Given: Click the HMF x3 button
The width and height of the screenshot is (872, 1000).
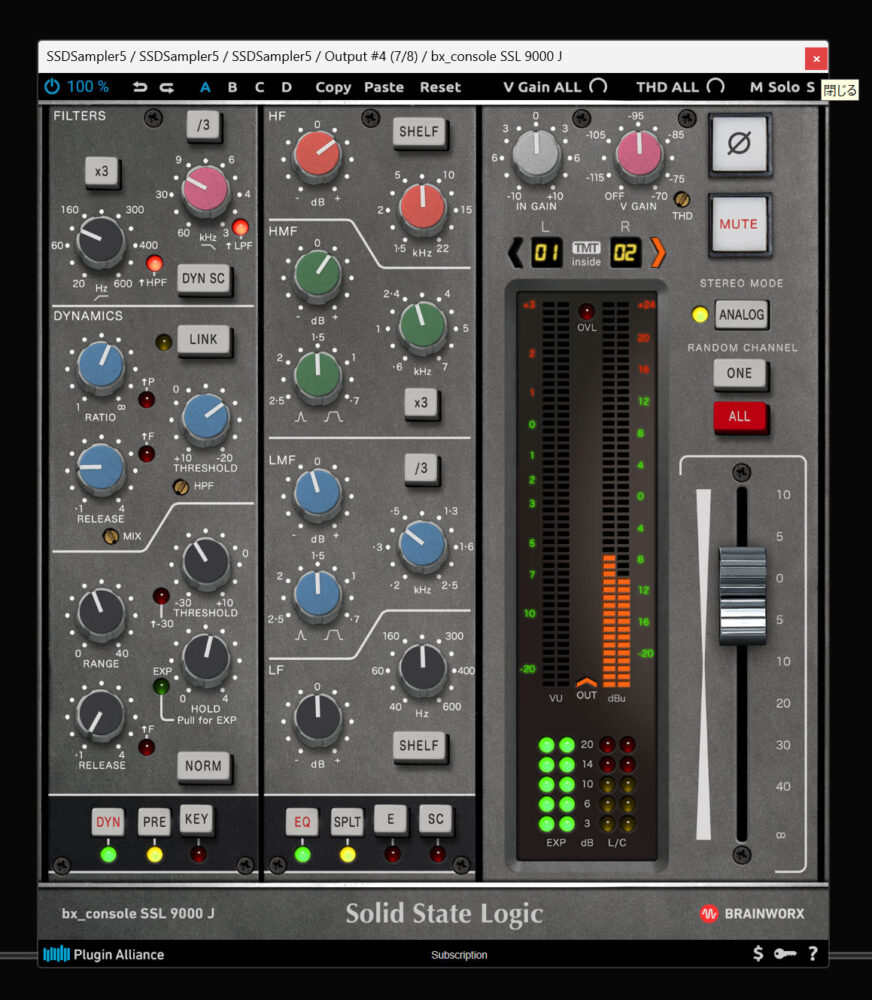Looking at the screenshot, I should point(421,403).
